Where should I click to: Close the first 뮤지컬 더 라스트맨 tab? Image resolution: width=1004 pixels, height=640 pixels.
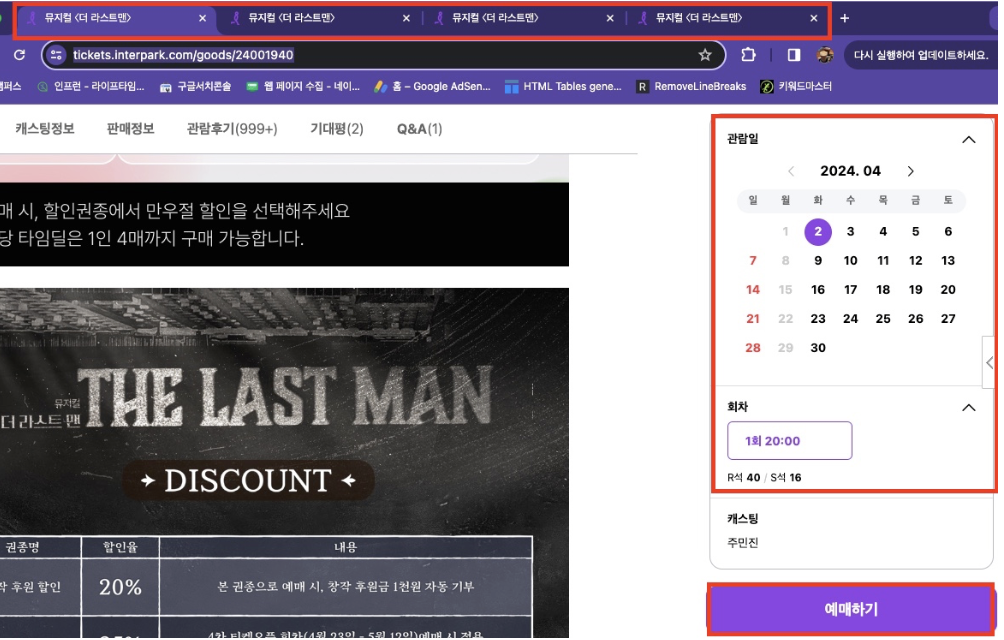click(x=203, y=18)
